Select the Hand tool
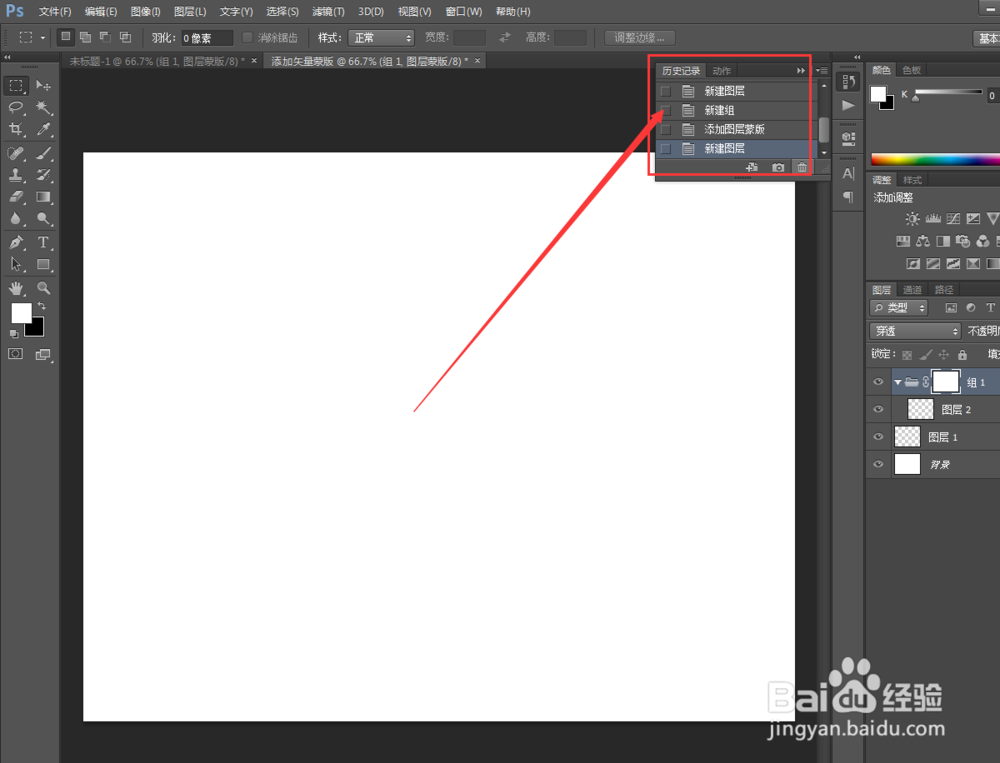Image resolution: width=1000 pixels, height=763 pixels. click(16, 288)
